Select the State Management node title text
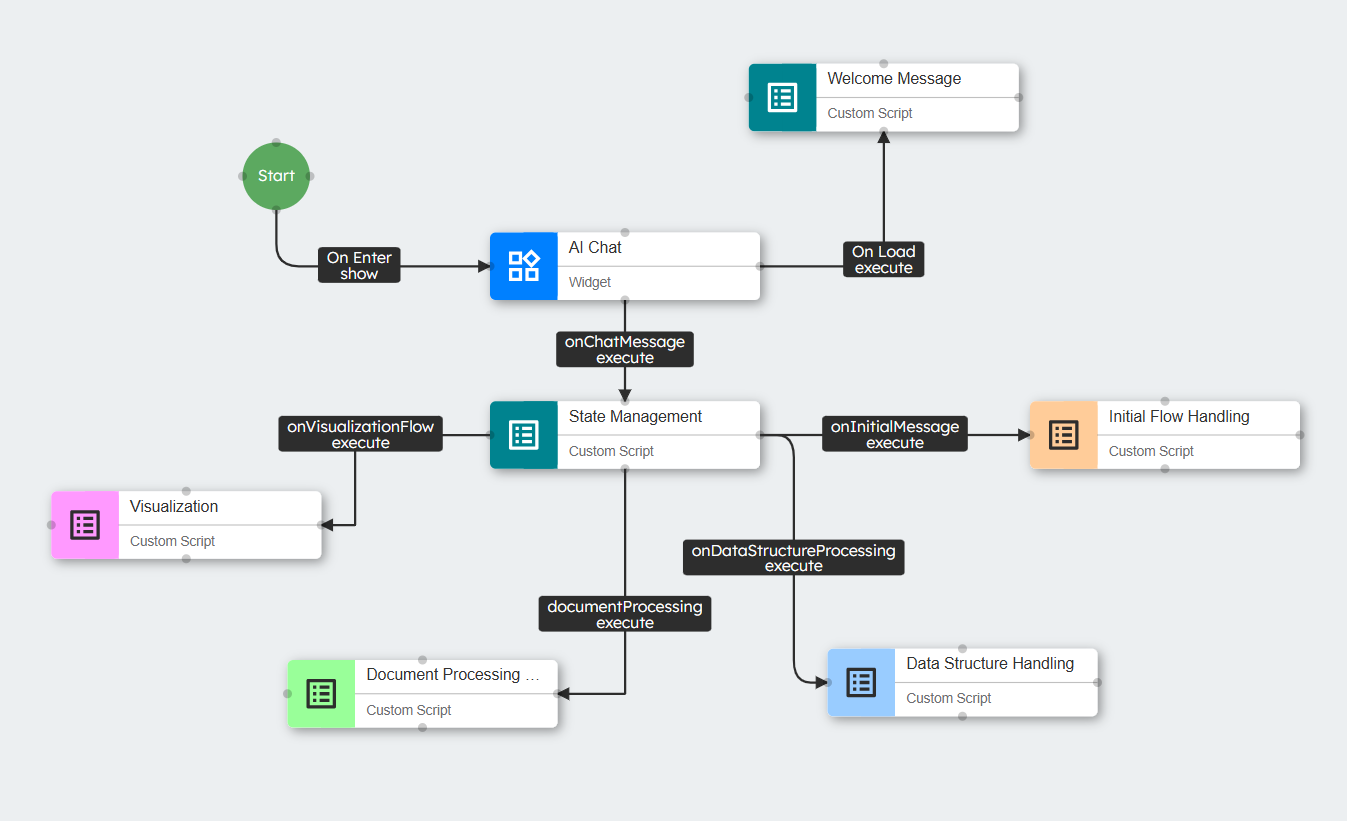The width and height of the screenshot is (1347, 821). coord(635,417)
